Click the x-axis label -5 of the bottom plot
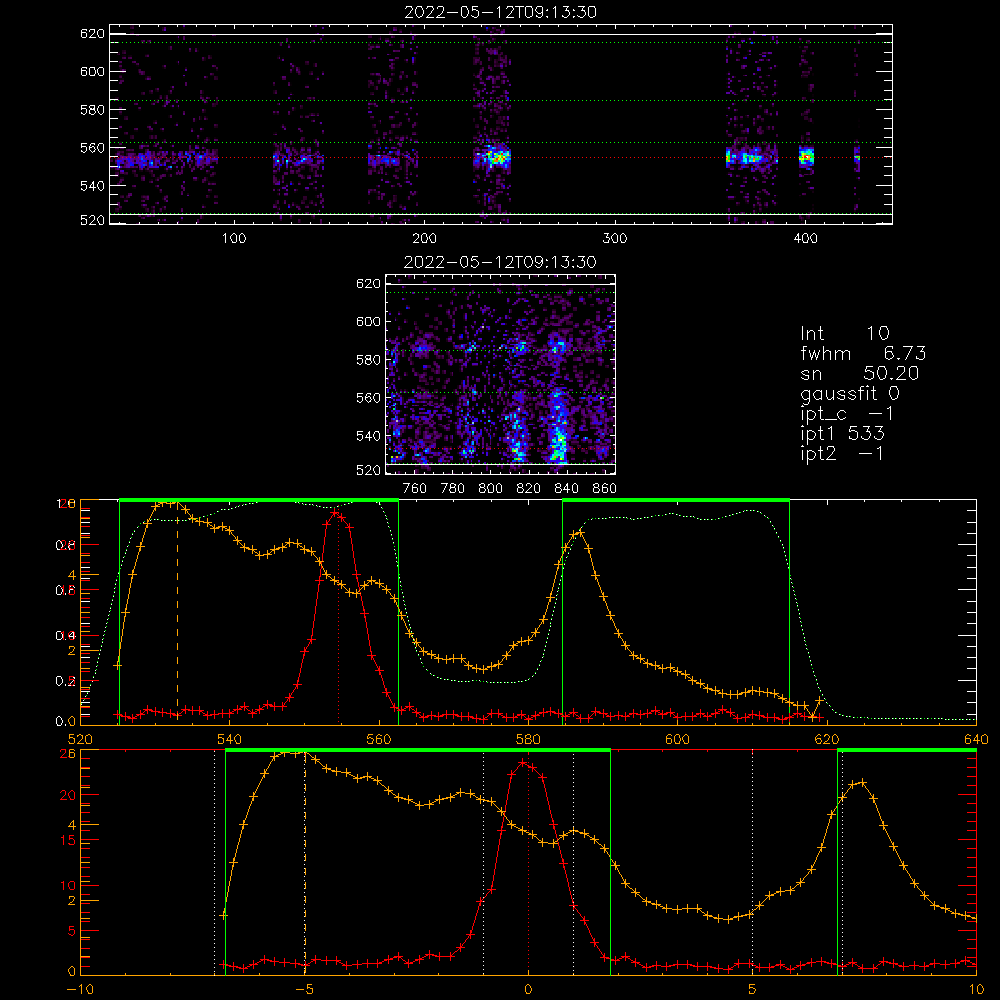The width and height of the screenshot is (1000, 1000). coord(305,990)
